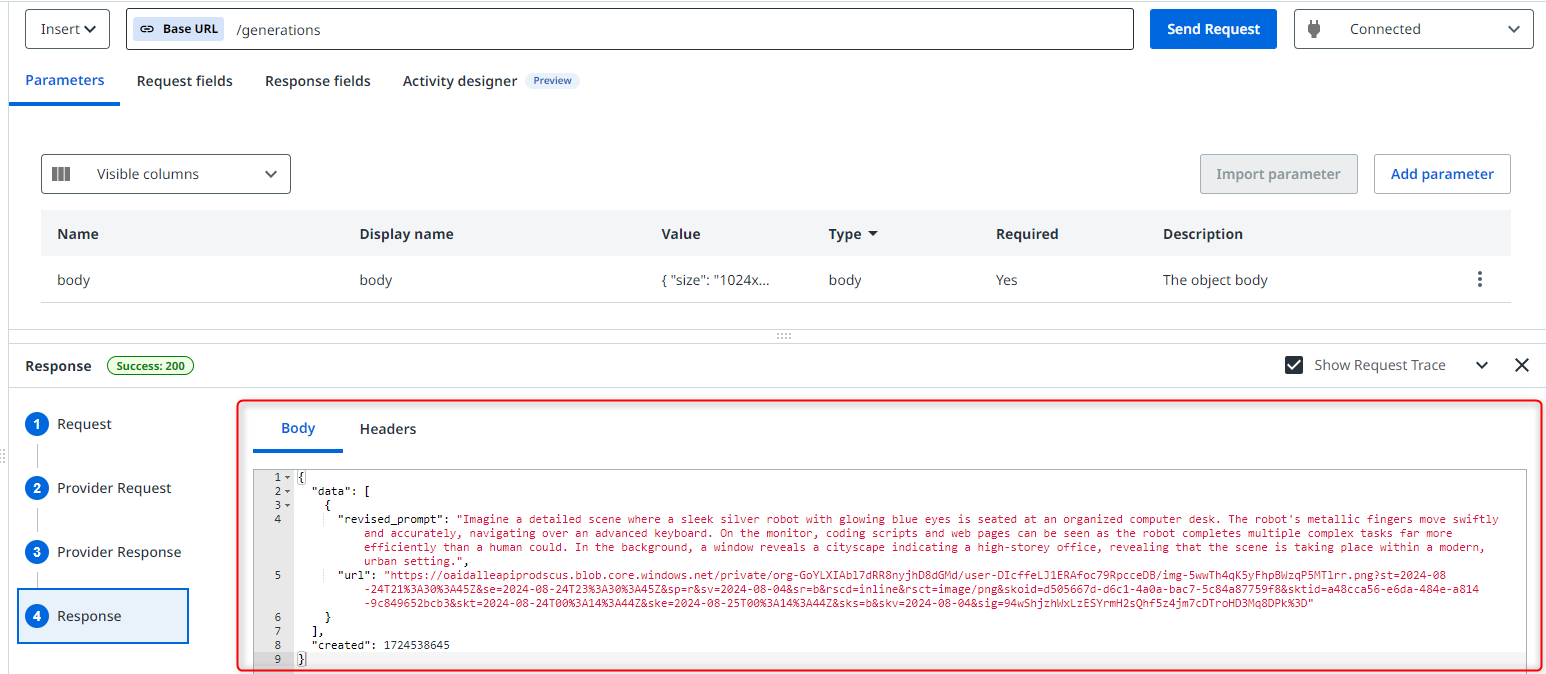Click the Add parameter button
1546x674 pixels.
1442,174
